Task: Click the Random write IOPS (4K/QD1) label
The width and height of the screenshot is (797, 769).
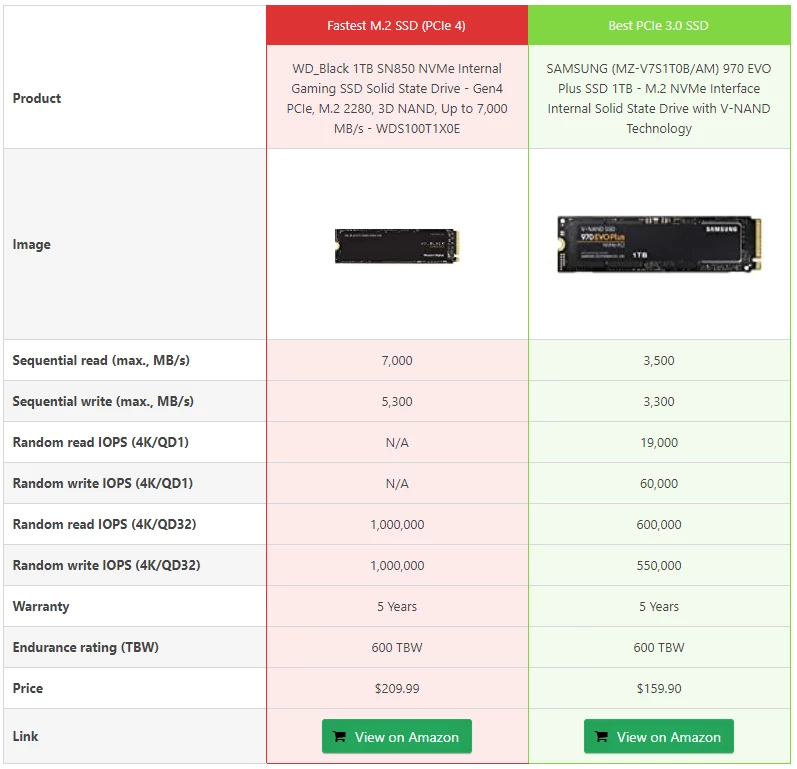Action: (103, 483)
